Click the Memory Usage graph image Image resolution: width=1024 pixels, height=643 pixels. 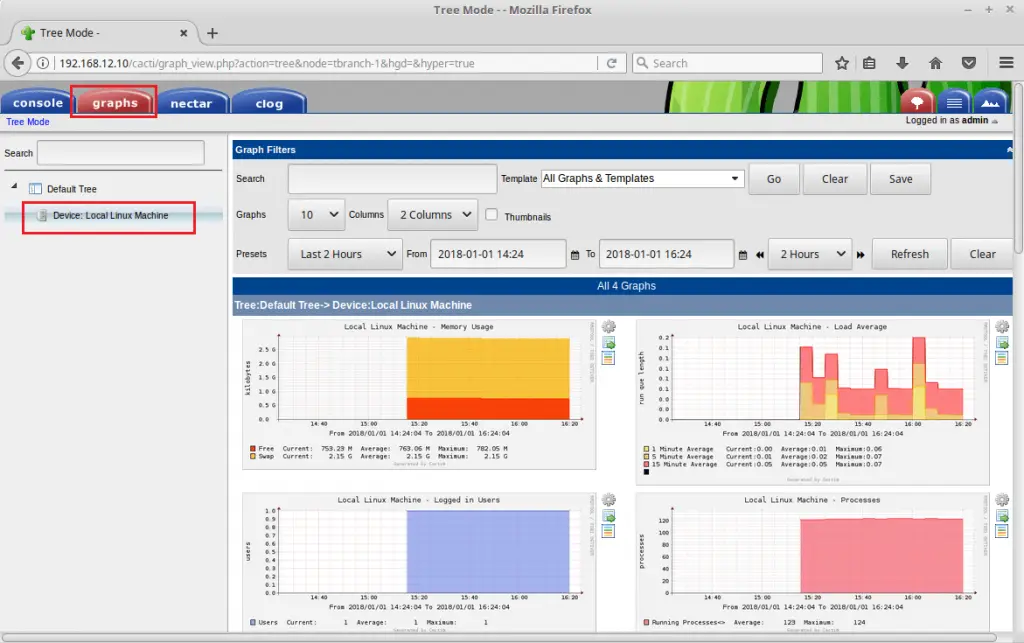pos(419,394)
